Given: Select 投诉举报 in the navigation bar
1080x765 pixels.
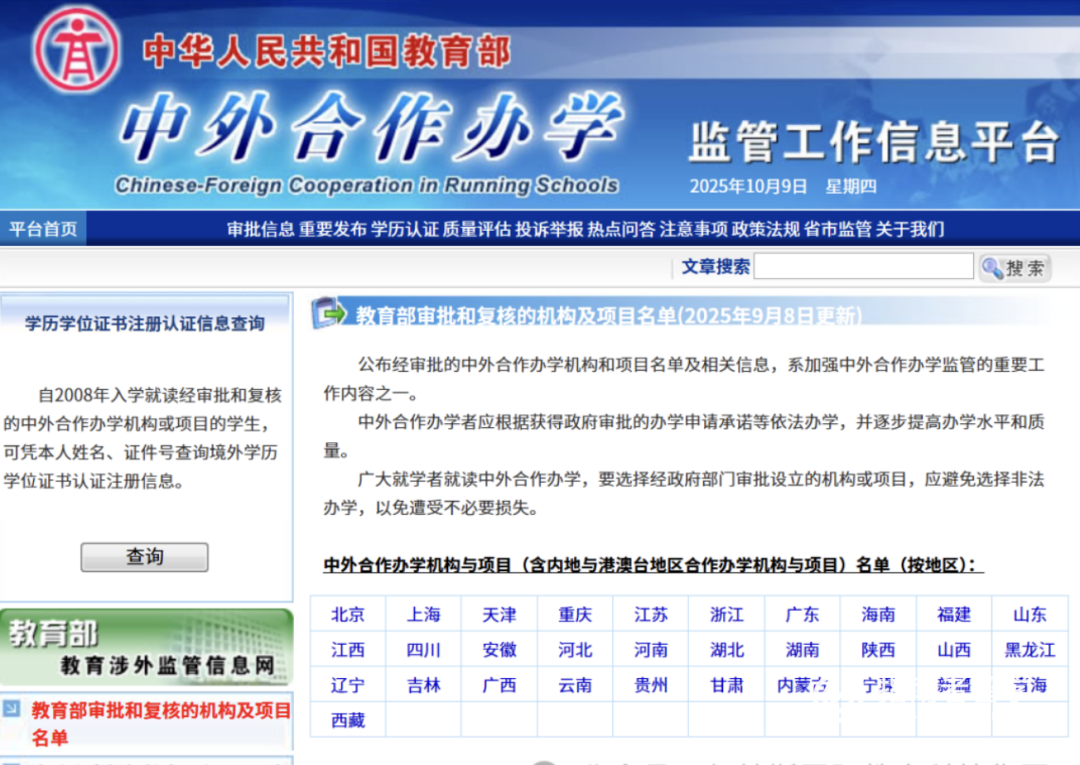Looking at the screenshot, I should tap(549, 229).
